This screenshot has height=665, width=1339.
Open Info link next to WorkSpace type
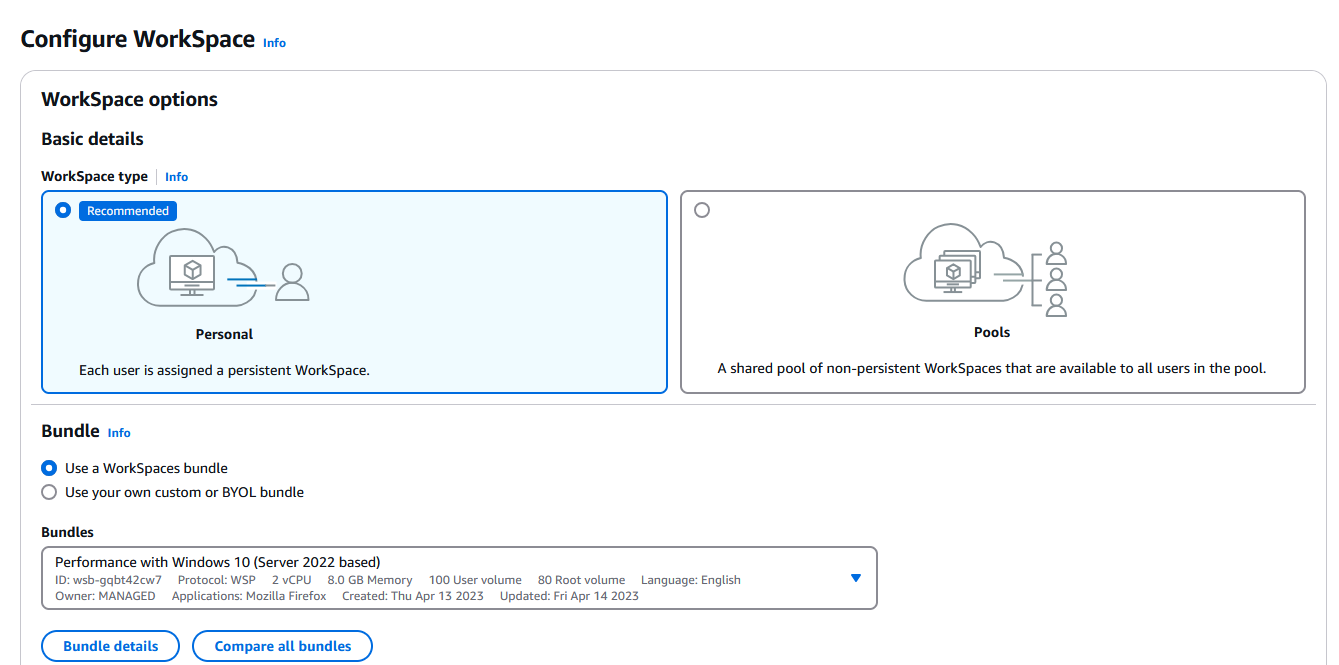(176, 177)
